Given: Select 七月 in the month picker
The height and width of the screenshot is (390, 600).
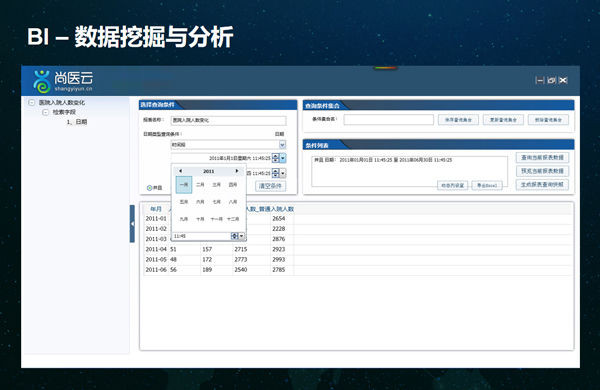Looking at the screenshot, I should click(217, 202).
